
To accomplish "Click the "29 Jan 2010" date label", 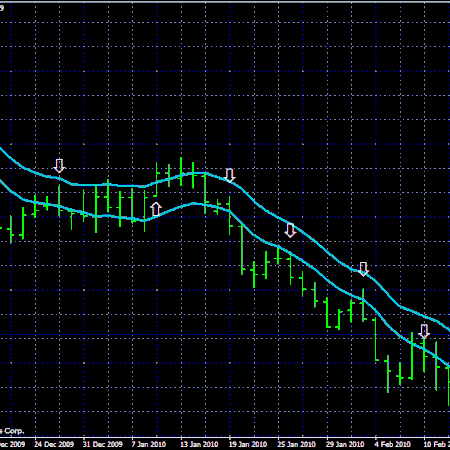I will tap(345, 444).
